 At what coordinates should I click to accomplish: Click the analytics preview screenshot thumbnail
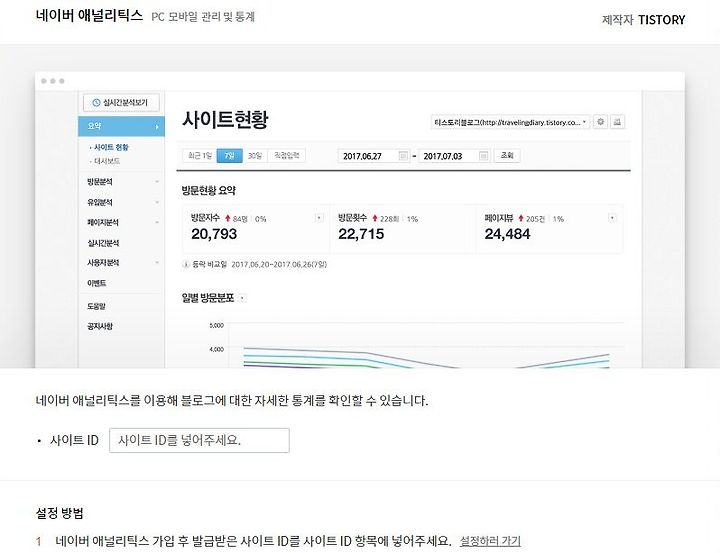(x=360, y=220)
